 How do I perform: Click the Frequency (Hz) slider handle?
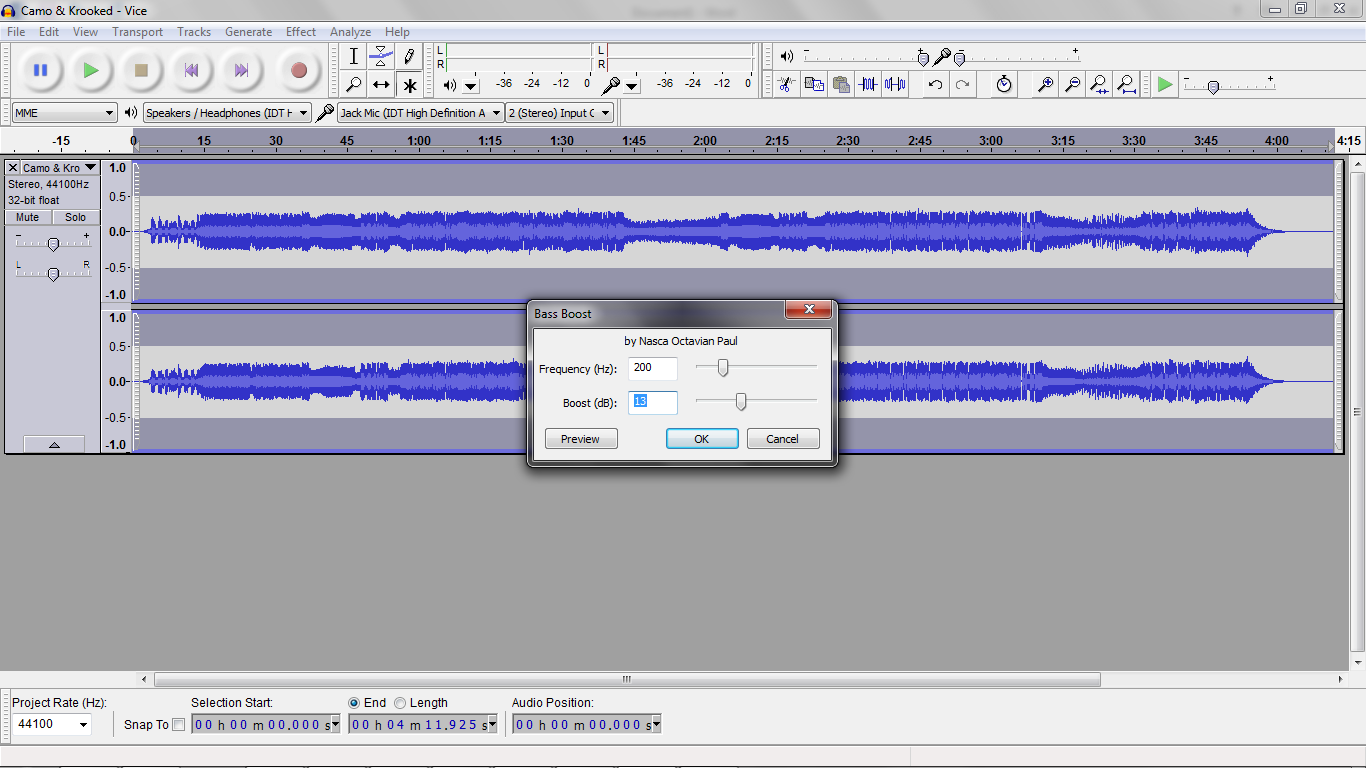coord(723,368)
